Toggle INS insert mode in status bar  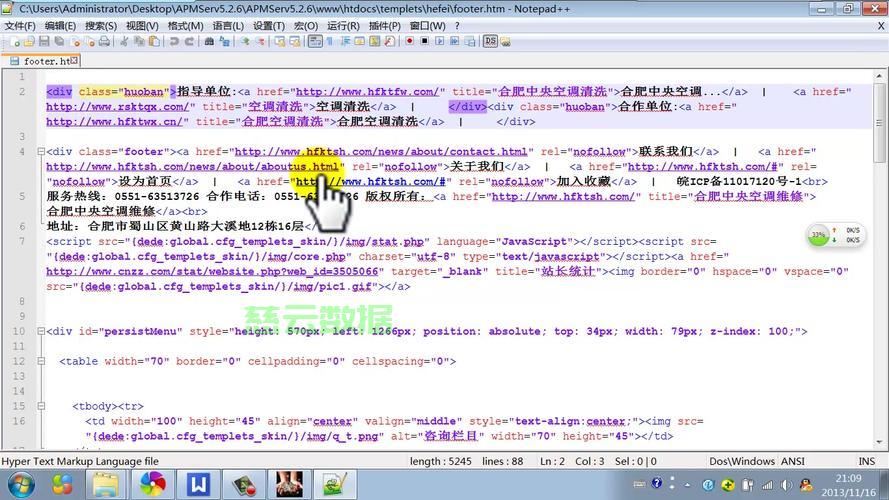866,461
